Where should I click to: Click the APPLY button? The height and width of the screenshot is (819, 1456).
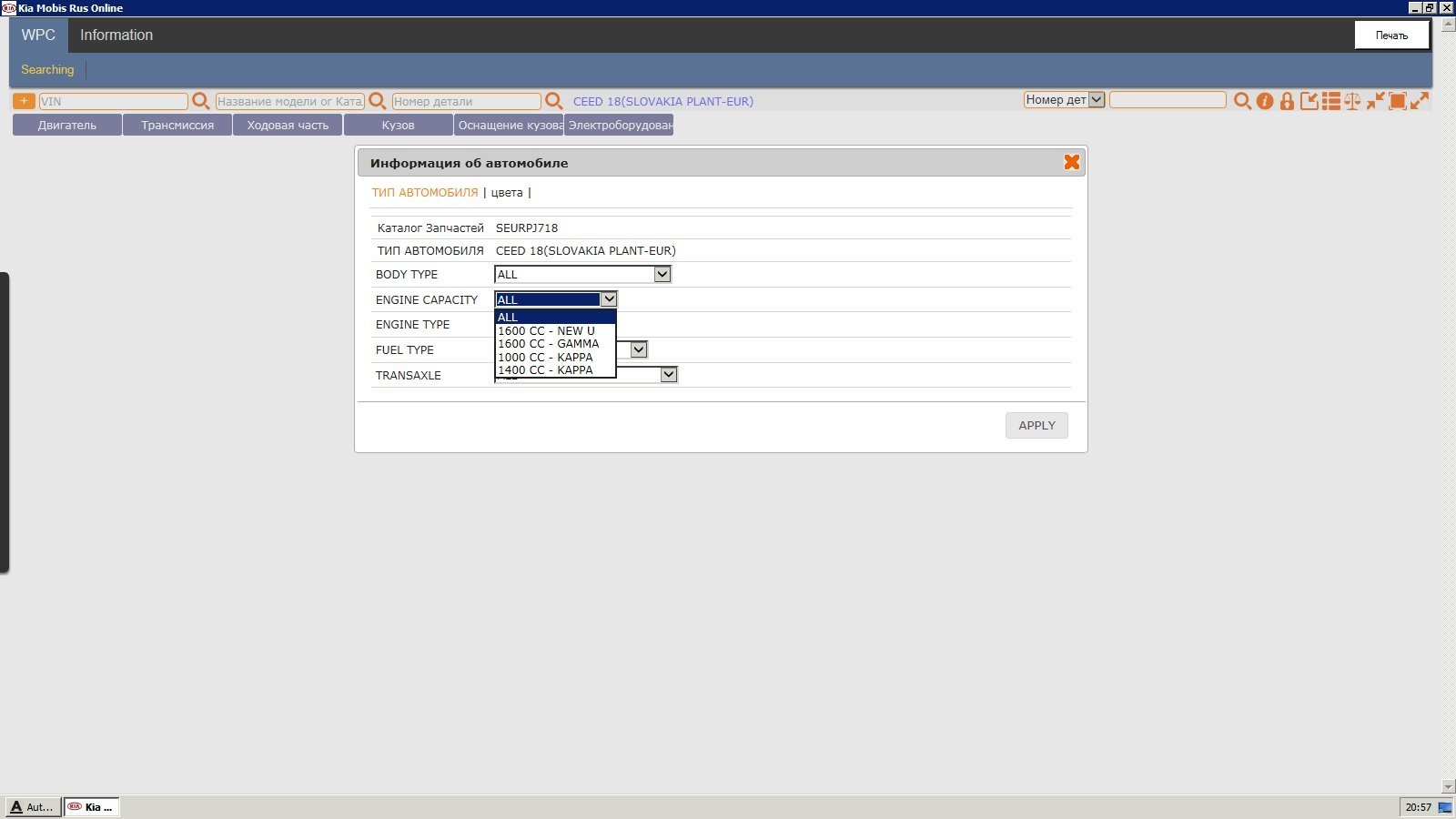(x=1036, y=425)
